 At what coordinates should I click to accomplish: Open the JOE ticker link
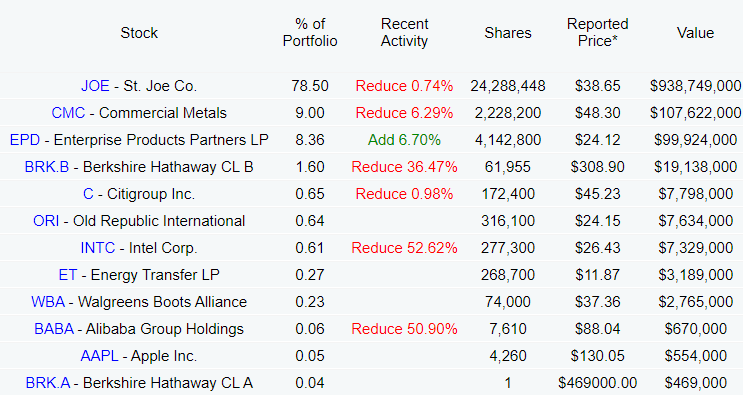[95, 86]
